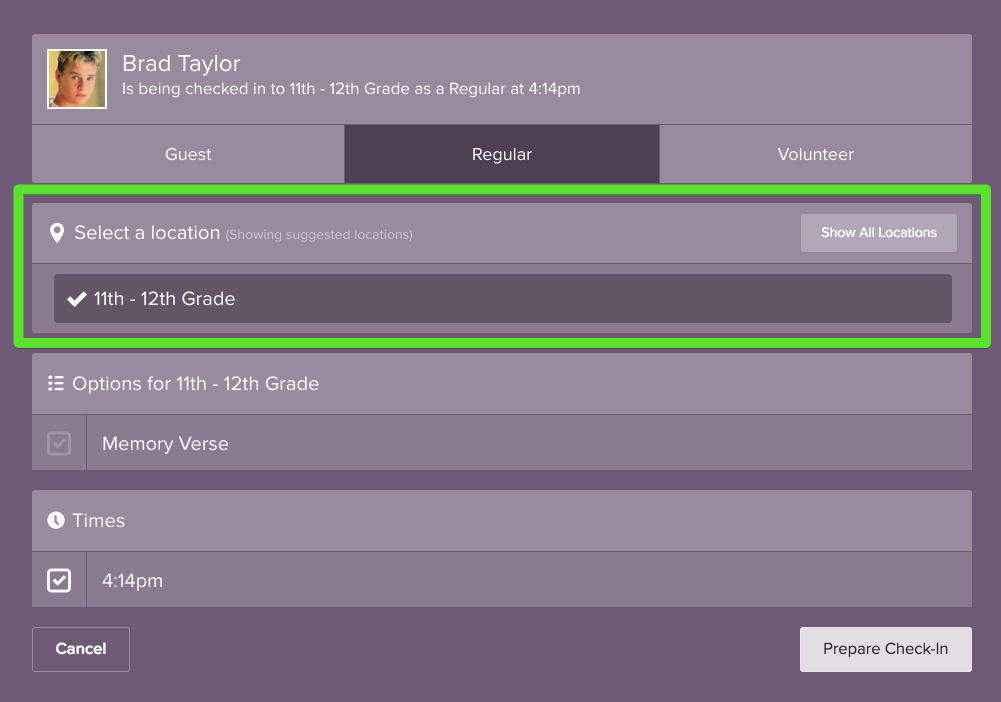
Task: Click the 4:14pm time label
Action: click(132, 581)
